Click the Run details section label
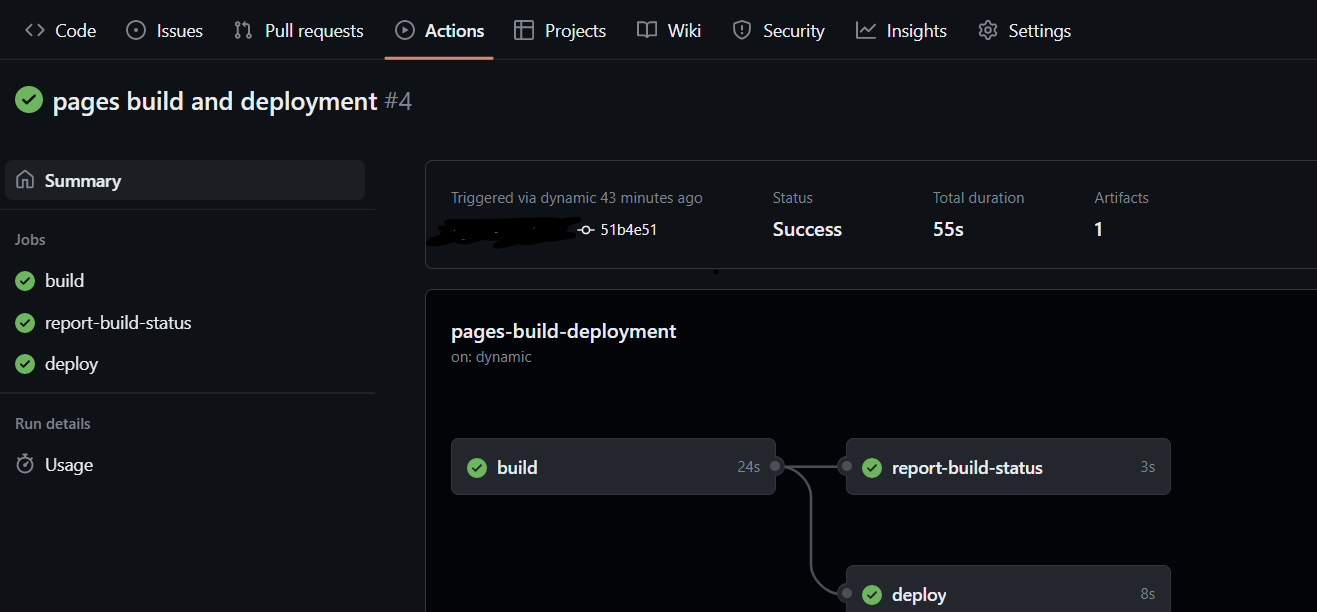 pos(53,424)
